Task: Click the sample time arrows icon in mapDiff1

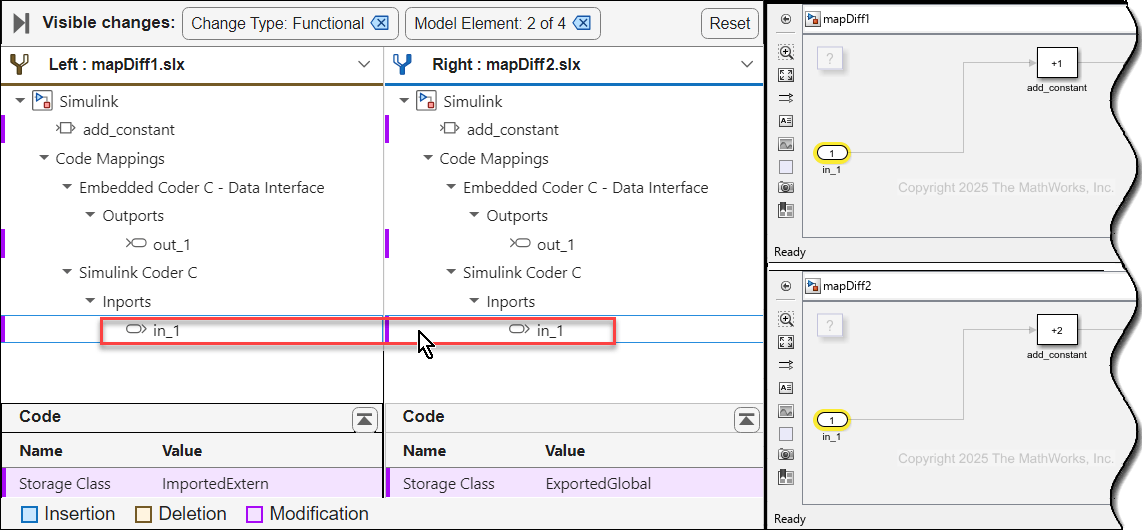Action: pyautogui.click(x=786, y=98)
